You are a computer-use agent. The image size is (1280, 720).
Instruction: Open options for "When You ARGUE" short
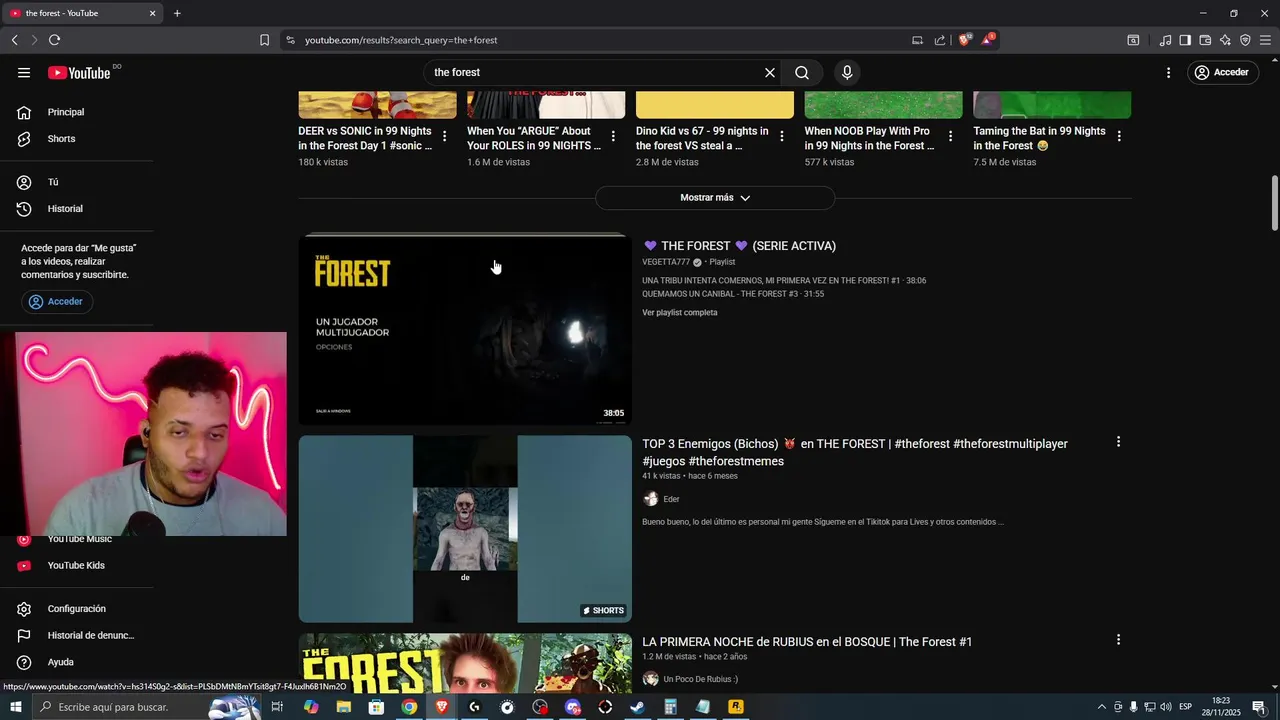click(613, 136)
